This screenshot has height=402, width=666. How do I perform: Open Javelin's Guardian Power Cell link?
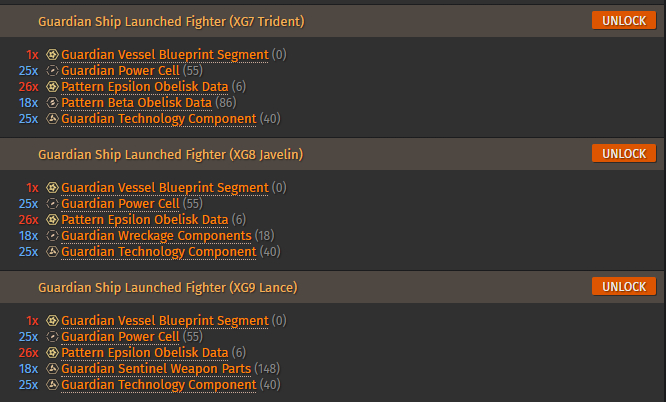click(120, 204)
